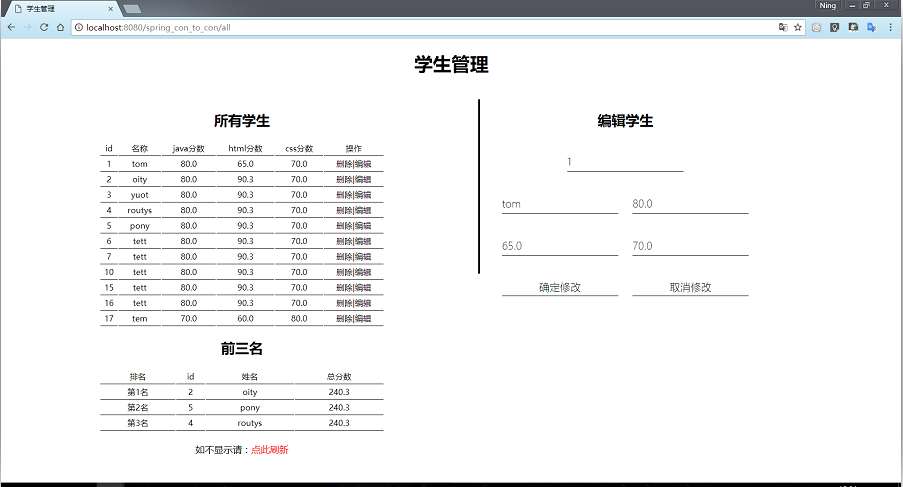Open the browser home page
This screenshot has width=903, height=487.
click(60, 27)
